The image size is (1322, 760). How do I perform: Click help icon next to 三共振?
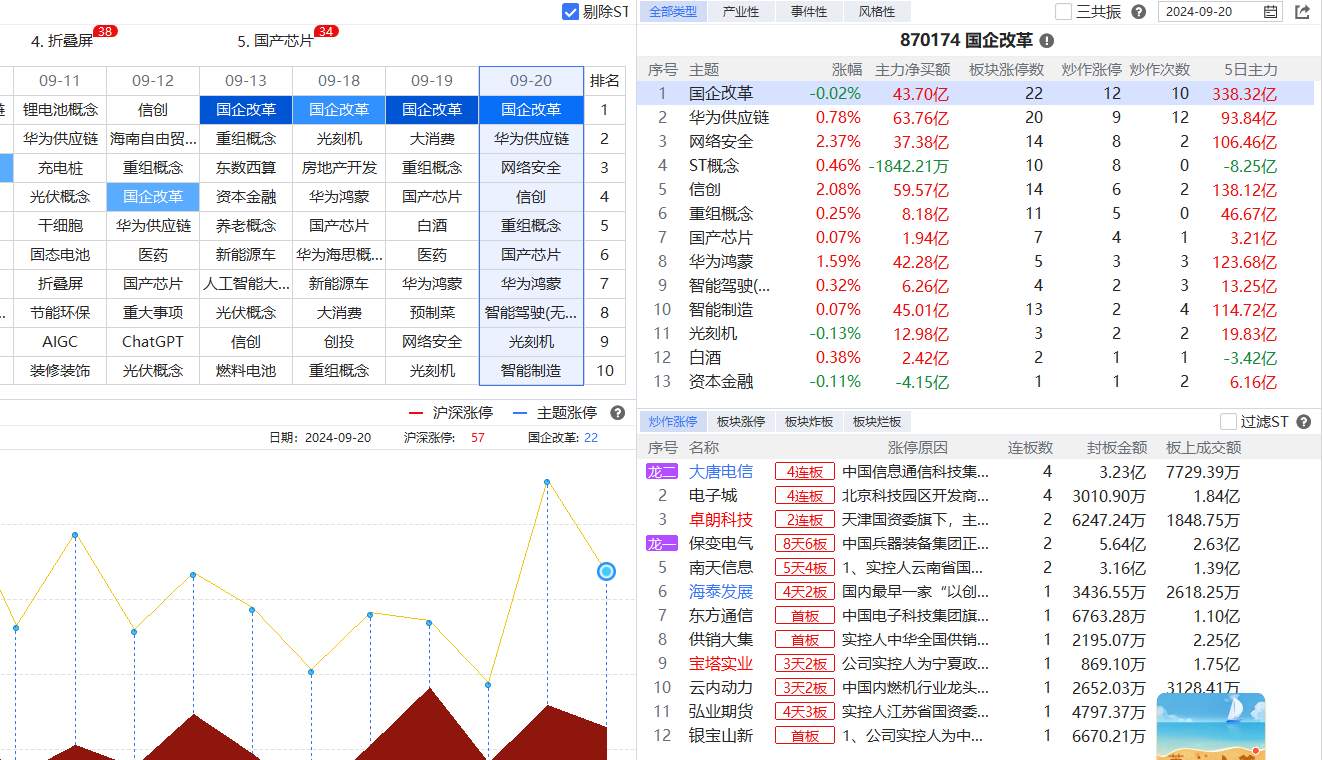(1138, 12)
